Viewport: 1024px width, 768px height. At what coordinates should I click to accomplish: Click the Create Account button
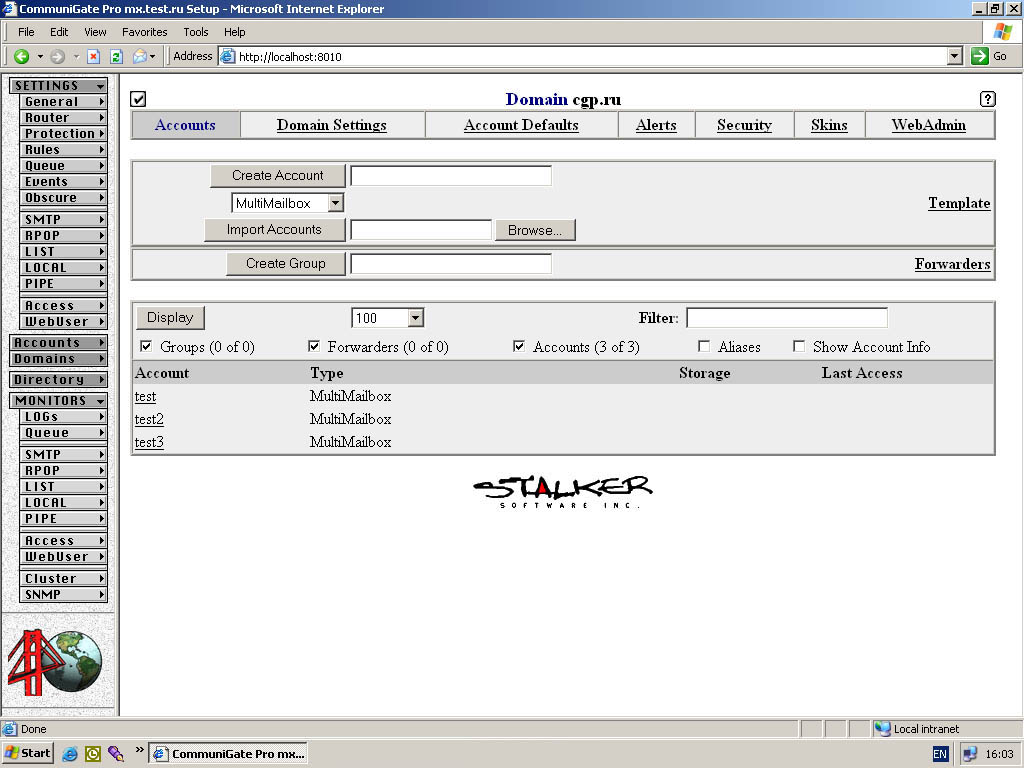(x=278, y=176)
